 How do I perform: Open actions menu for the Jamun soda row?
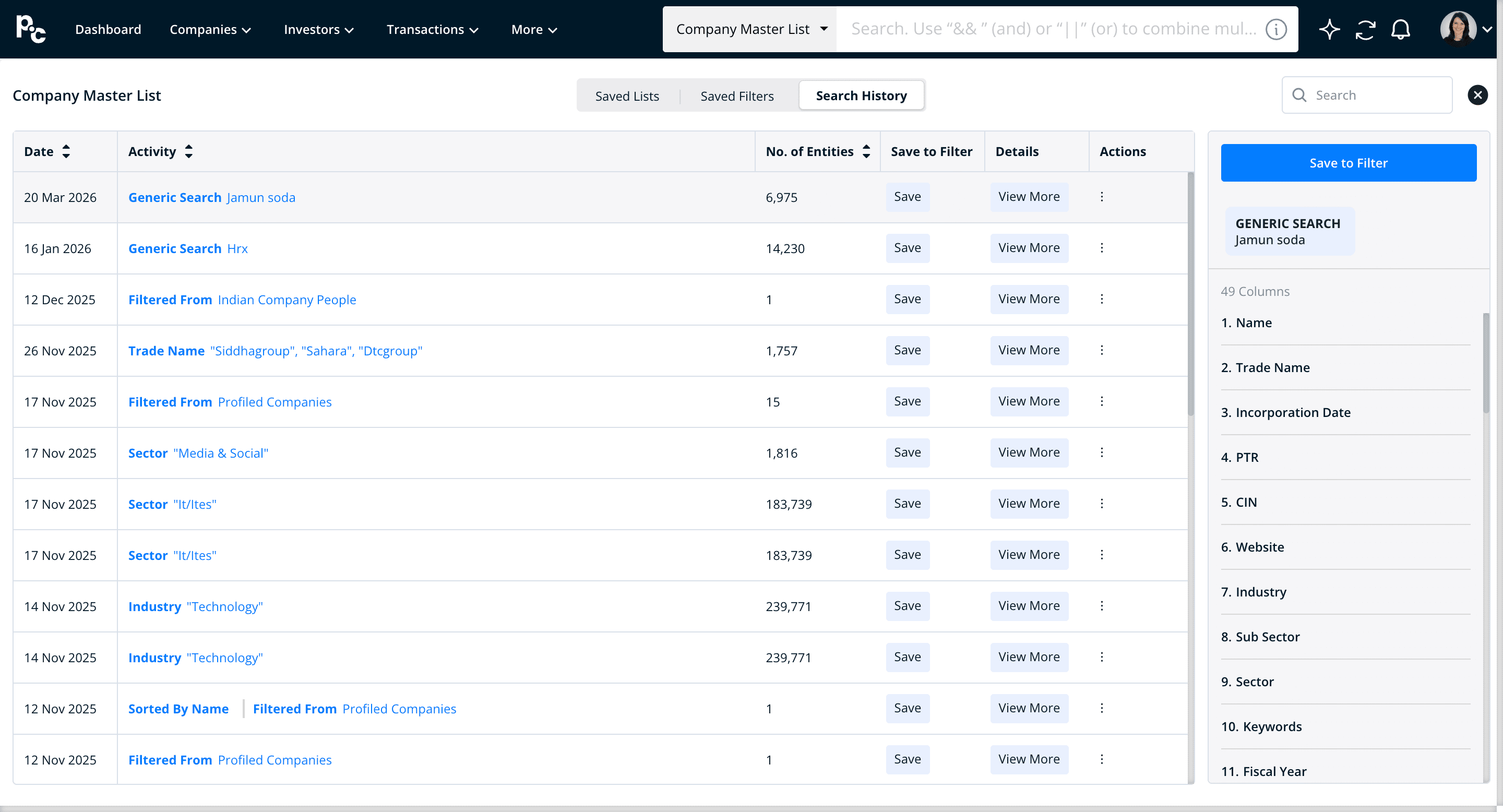point(1102,197)
